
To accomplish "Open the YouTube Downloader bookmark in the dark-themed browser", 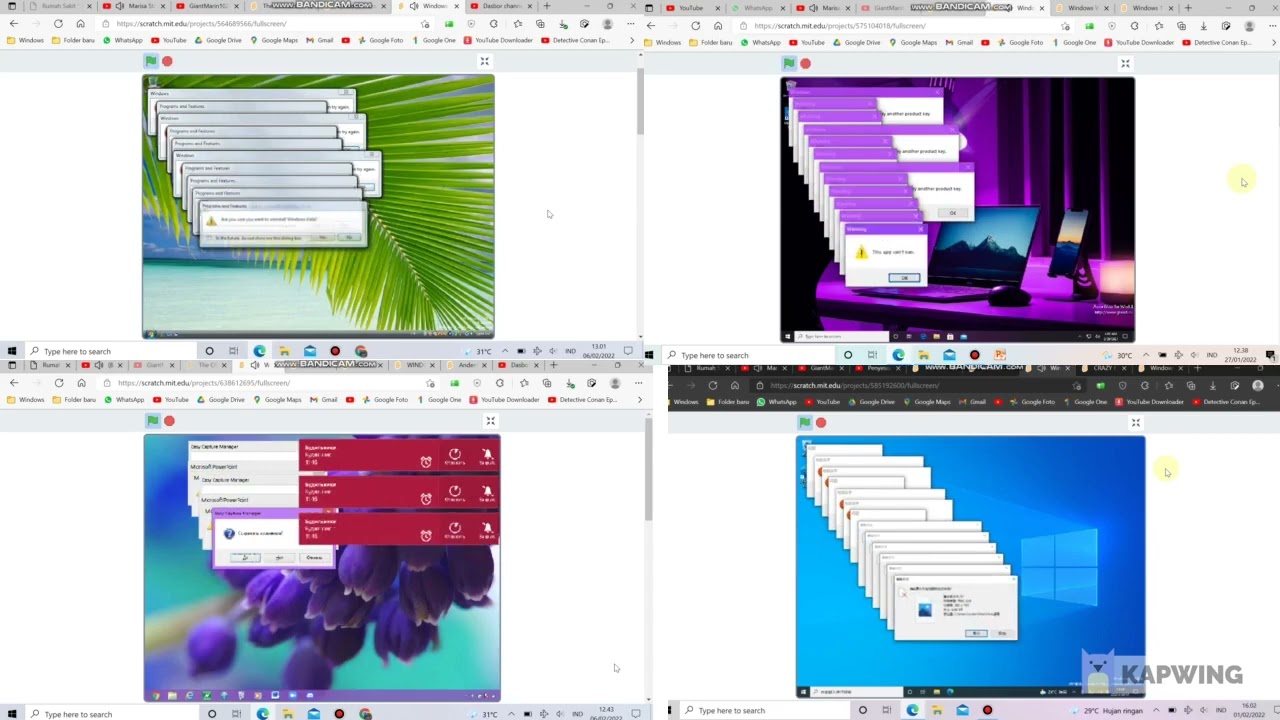I will point(1149,401).
